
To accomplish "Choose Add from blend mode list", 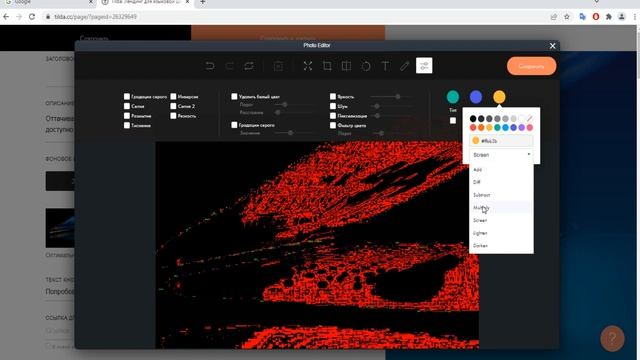I will 501,169.
